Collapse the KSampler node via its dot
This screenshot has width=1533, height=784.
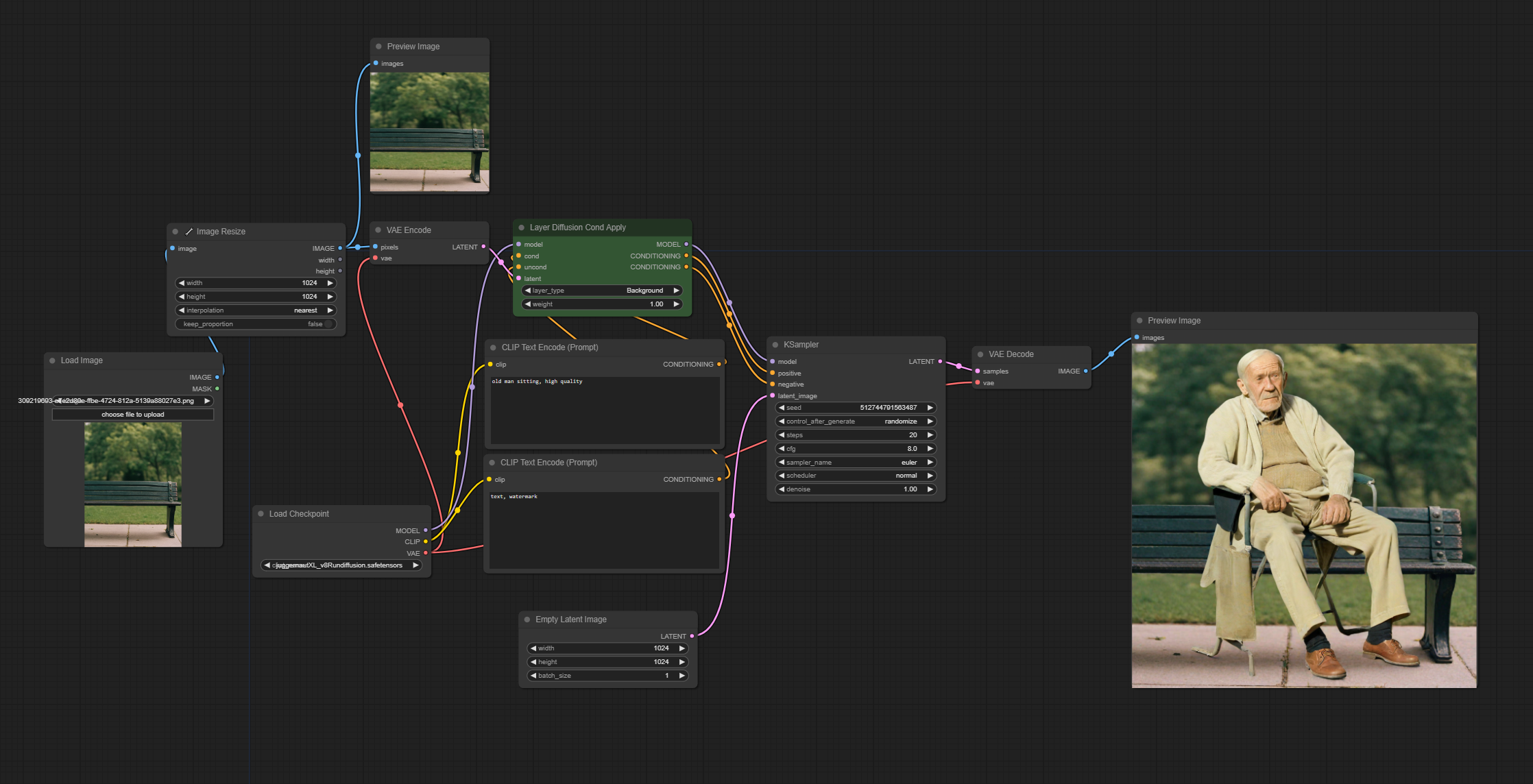pyautogui.click(x=775, y=345)
